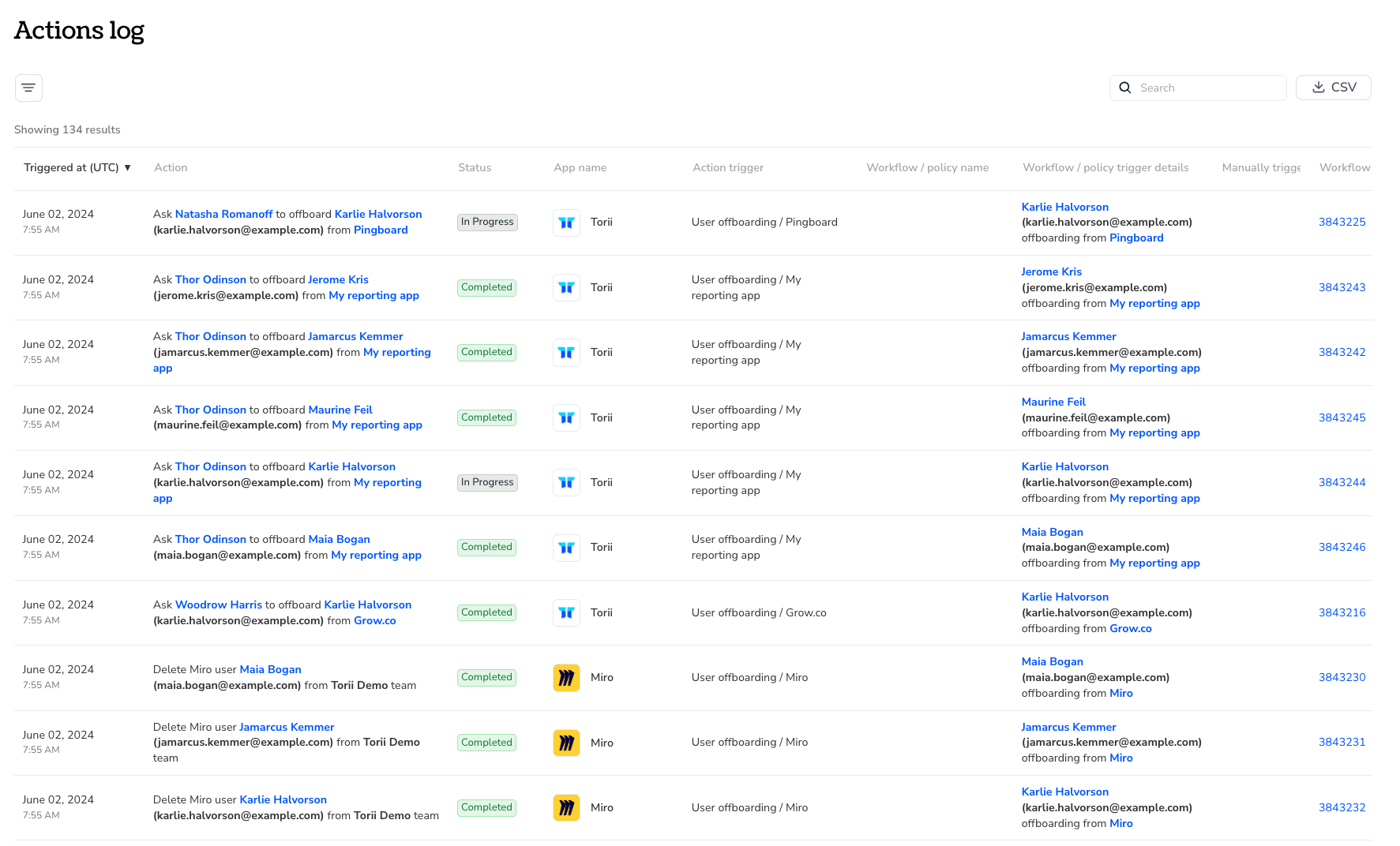This screenshot has height=846, width=1400.
Task: Sort by Triggered at (UTC) column
Action: (77, 167)
